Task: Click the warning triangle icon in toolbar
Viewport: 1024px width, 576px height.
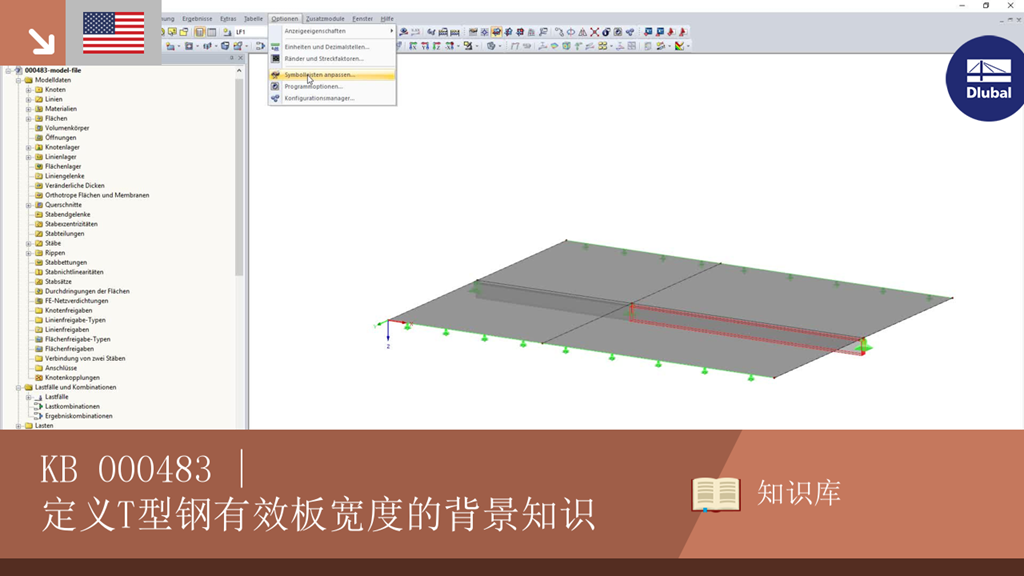Action: click(x=583, y=31)
